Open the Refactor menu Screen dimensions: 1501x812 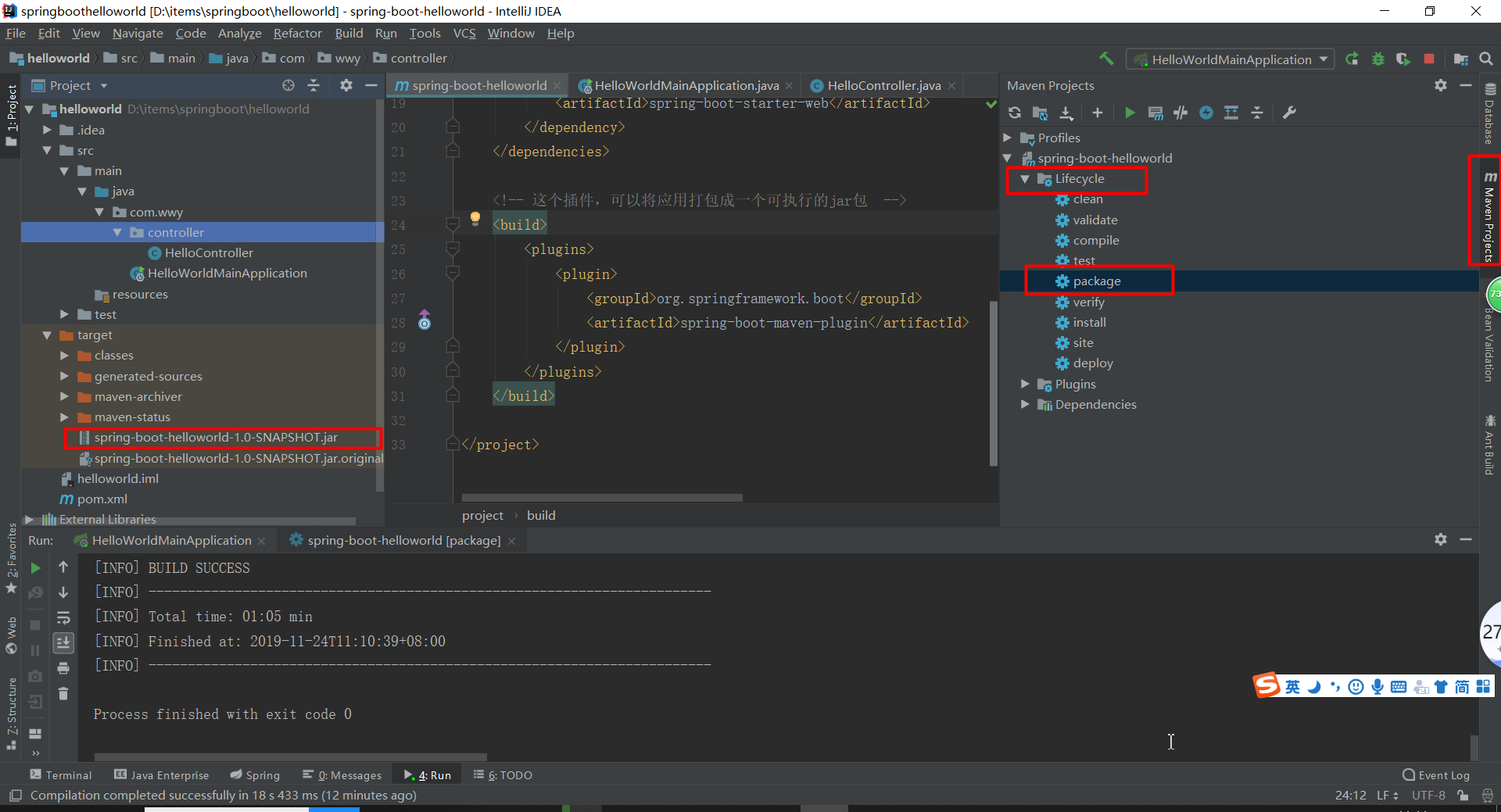297,33
